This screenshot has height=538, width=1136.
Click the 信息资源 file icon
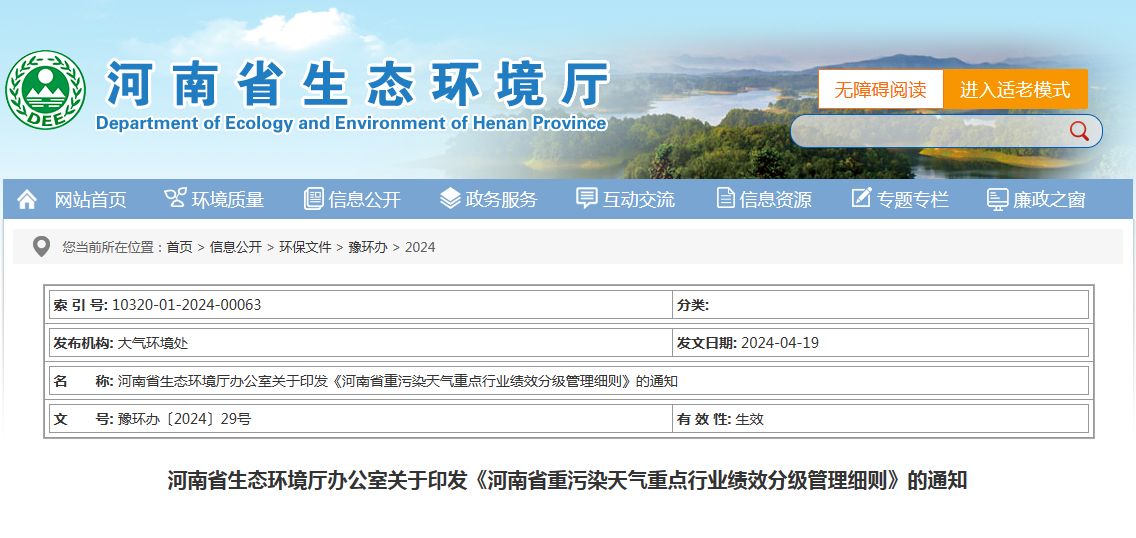pyautogui.click(x=725, y=198)
